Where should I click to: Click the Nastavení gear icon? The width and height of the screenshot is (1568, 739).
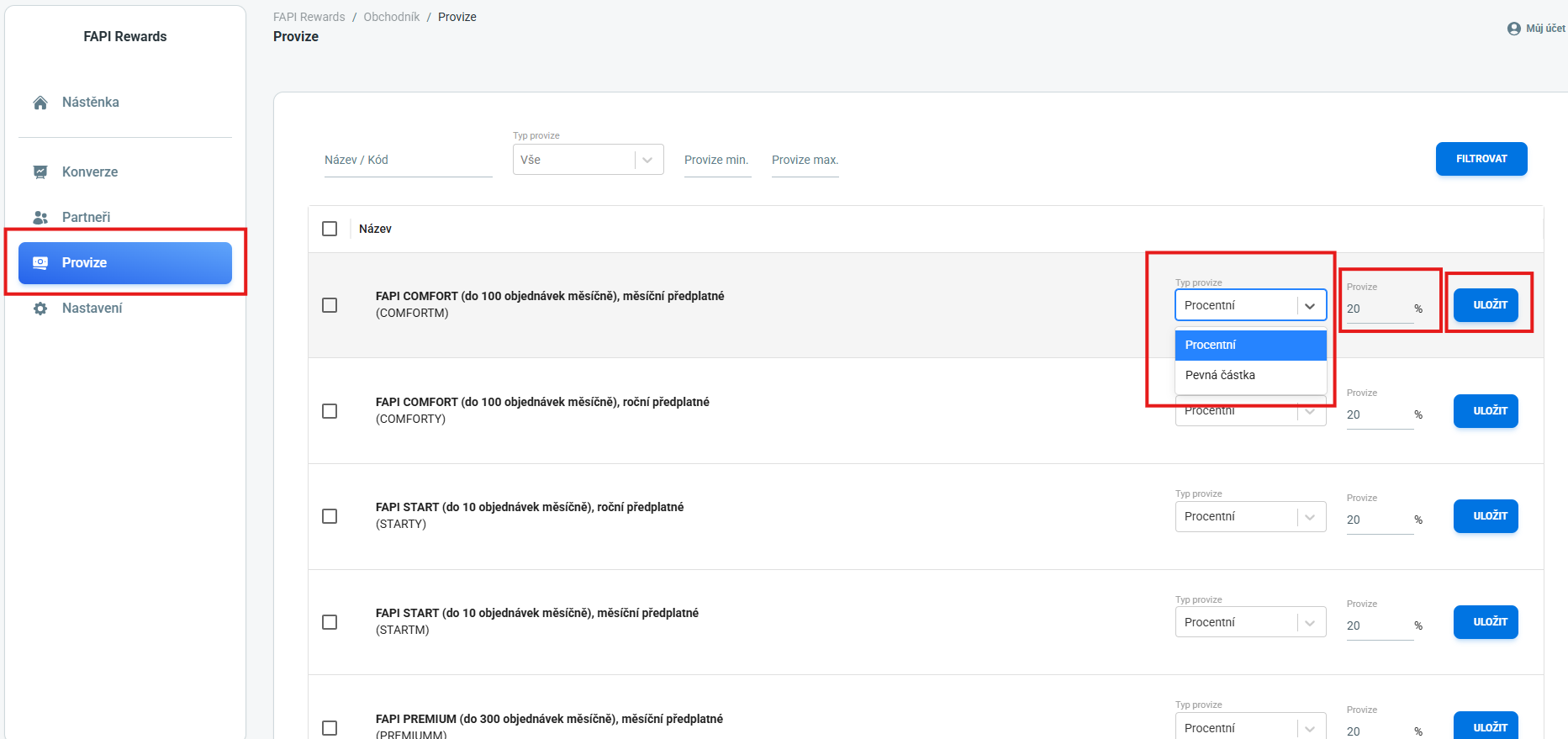pyautogui.click(x=40, y=309)
